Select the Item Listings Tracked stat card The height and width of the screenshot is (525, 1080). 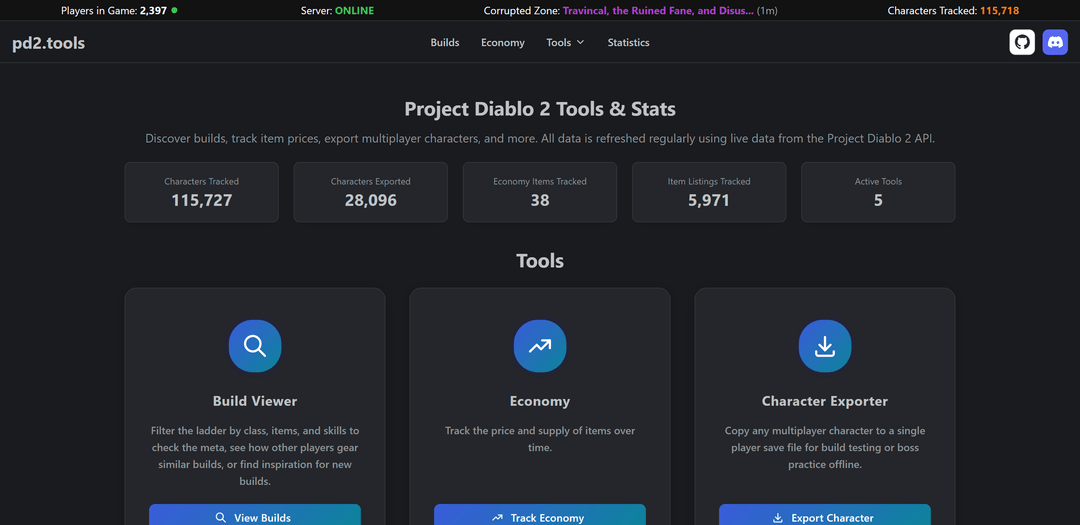709,192
